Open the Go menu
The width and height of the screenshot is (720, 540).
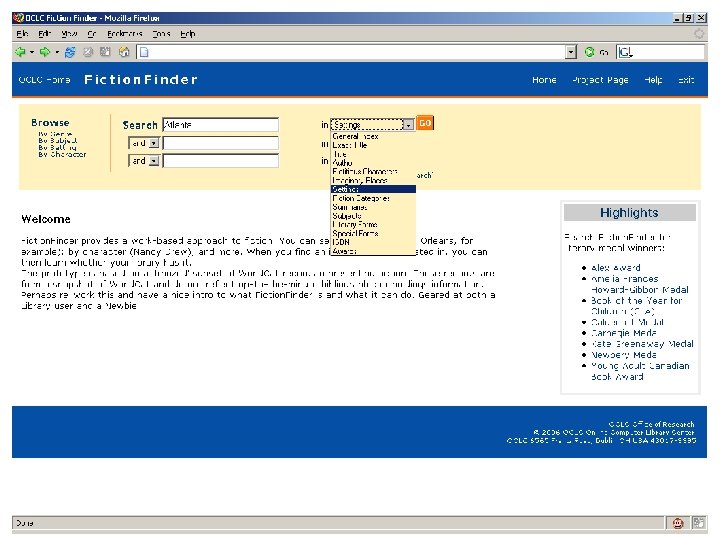point(92,34)
